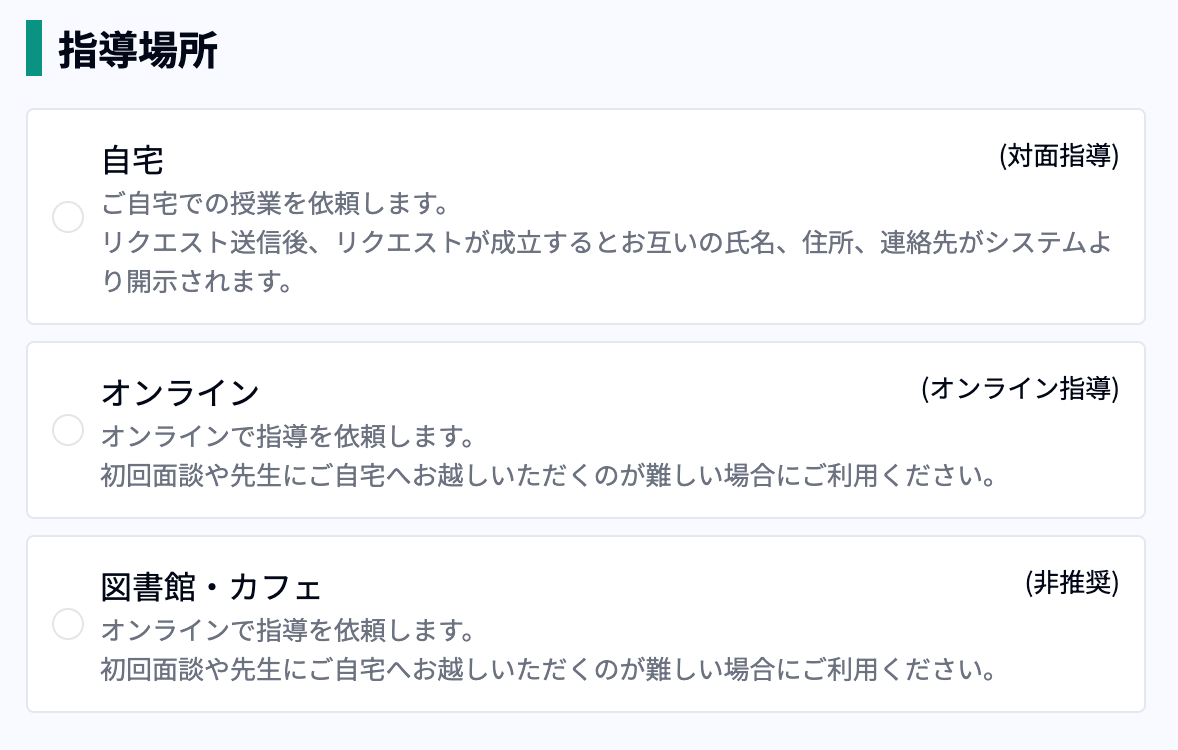The image size is (1178, 750).
Task: Click オンラインで指導を依頼します in the 図書館・カフェ card
Action: click(x=286, y=632)
